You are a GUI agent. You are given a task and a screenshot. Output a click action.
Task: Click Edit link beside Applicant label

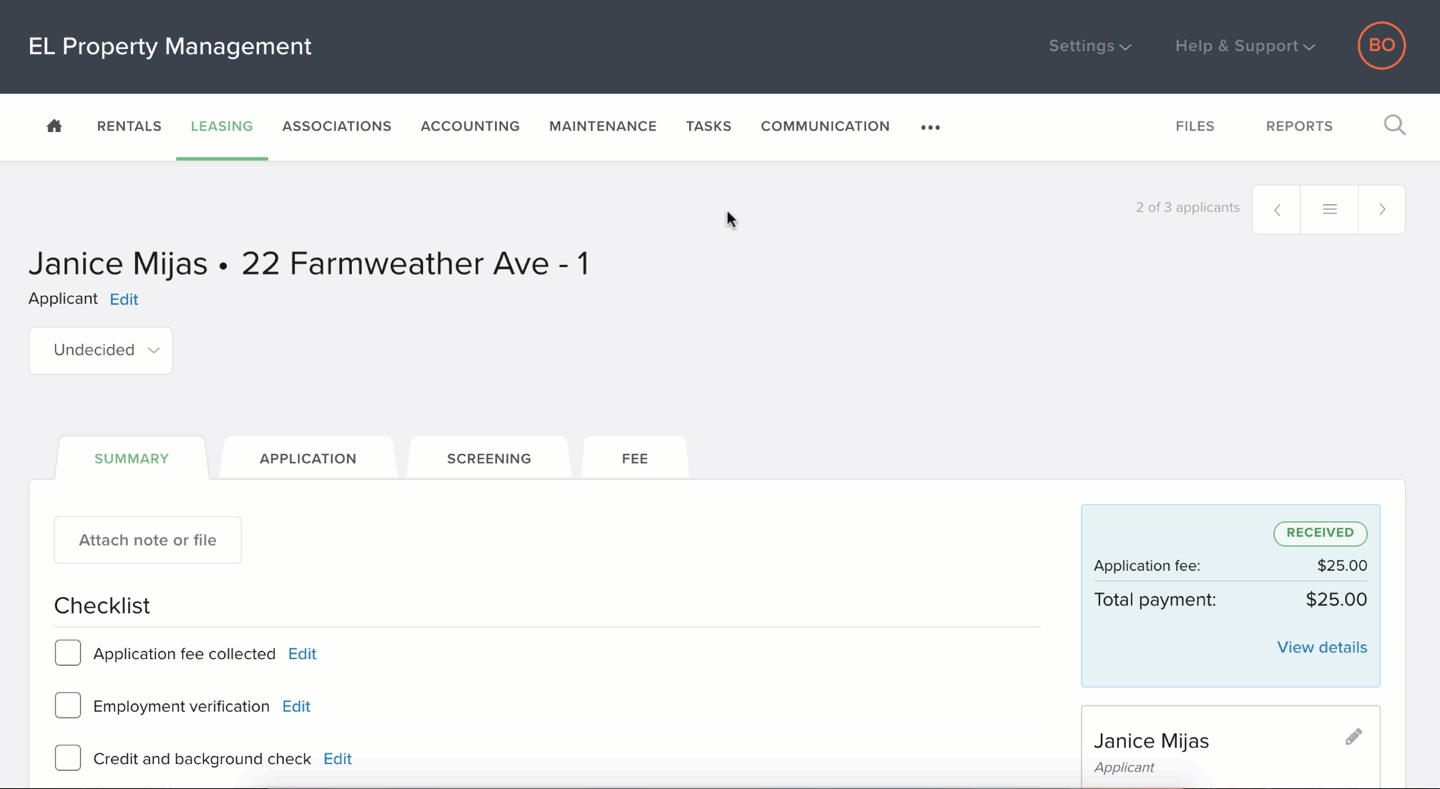coord(124,300)
